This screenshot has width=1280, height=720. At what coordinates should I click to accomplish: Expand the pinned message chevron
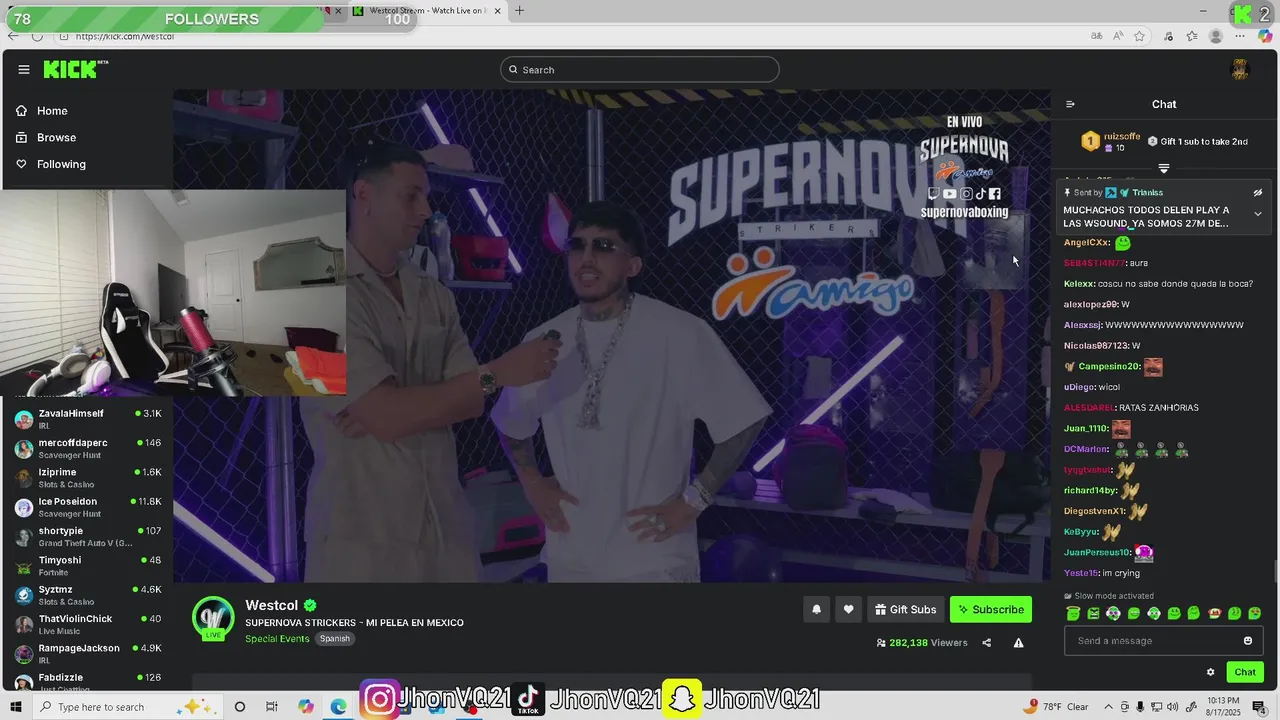pos(1258,214)
